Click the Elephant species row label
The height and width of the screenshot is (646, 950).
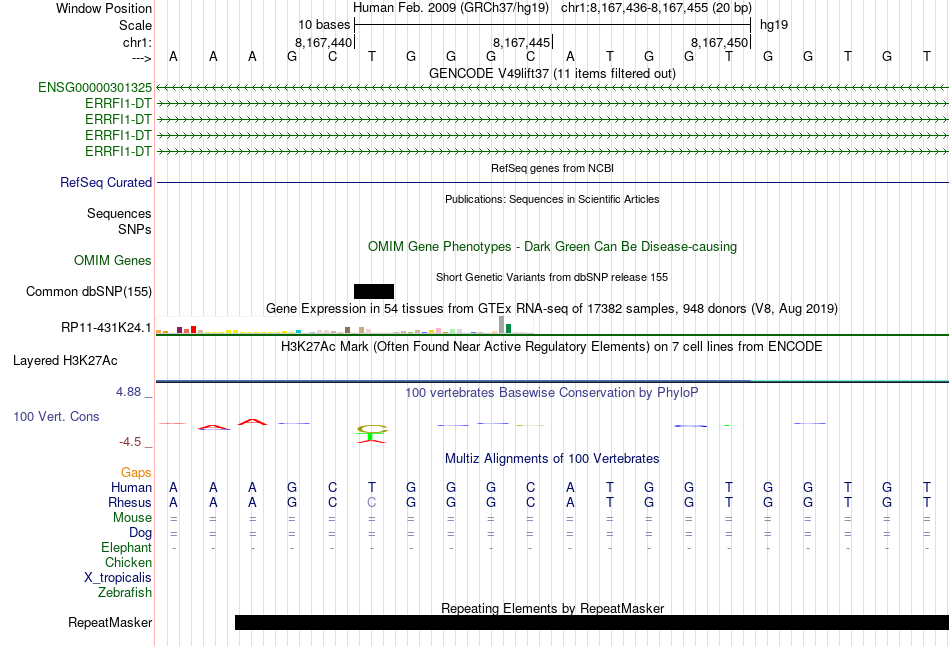[x=126, y=548]
